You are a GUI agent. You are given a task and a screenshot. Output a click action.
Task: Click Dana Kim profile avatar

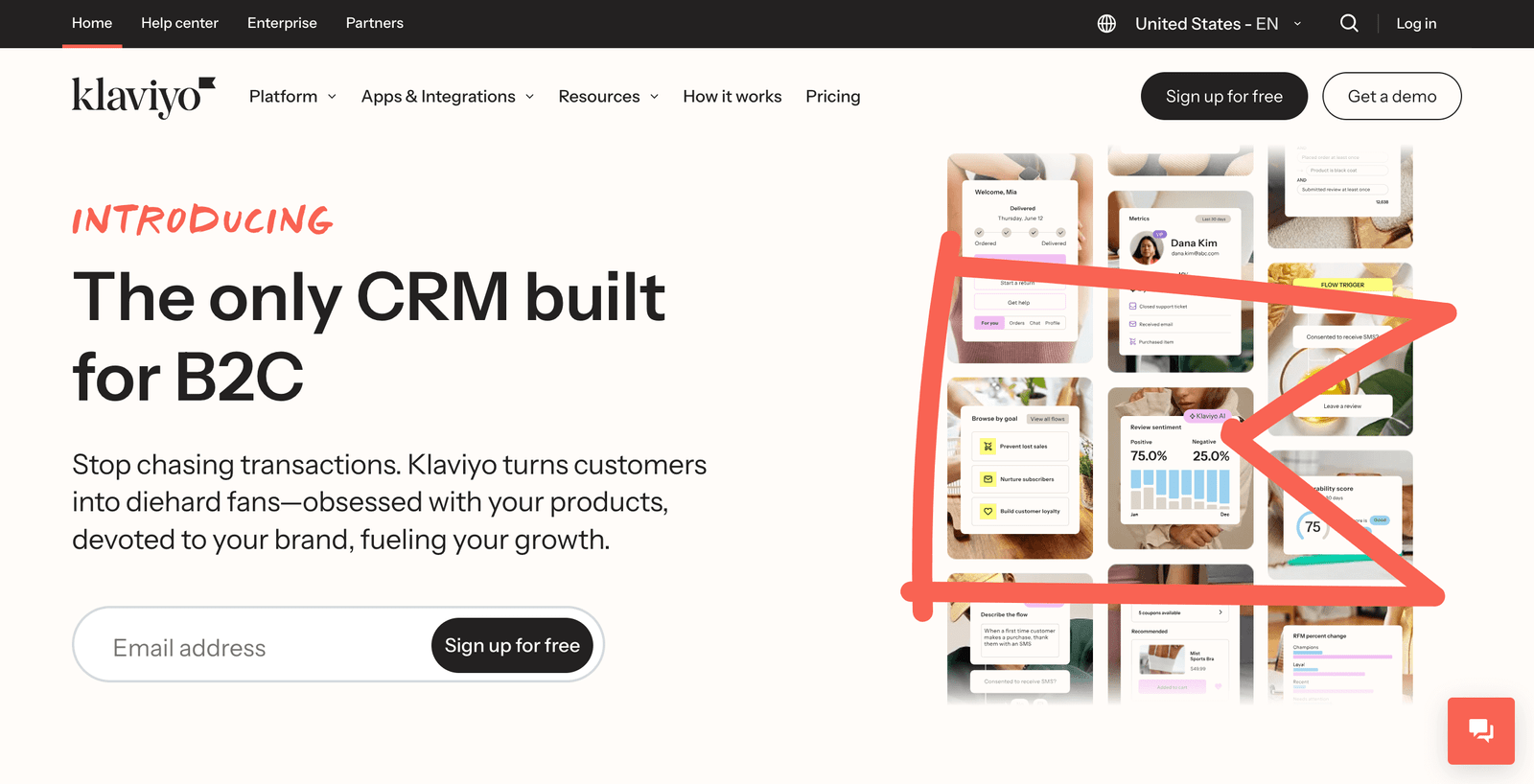point(1147,248)
